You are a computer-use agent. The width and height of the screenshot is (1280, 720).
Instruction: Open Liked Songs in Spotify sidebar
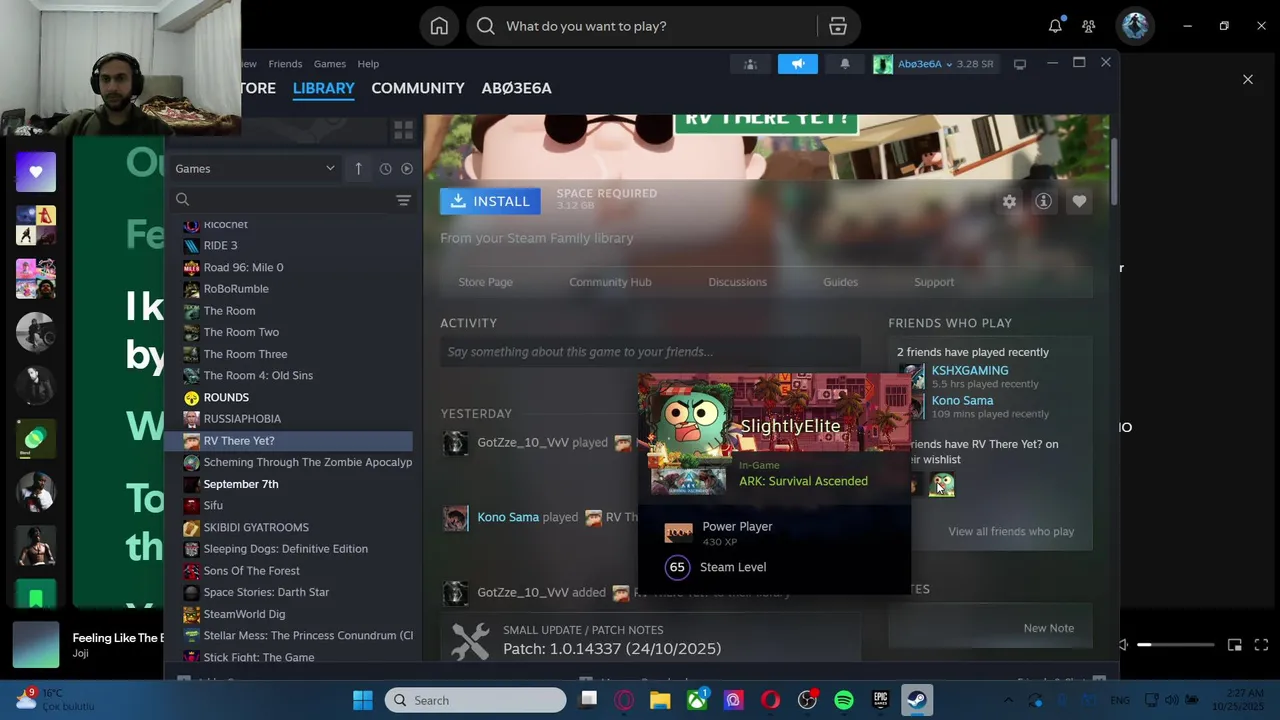click(x=36, y=172)
